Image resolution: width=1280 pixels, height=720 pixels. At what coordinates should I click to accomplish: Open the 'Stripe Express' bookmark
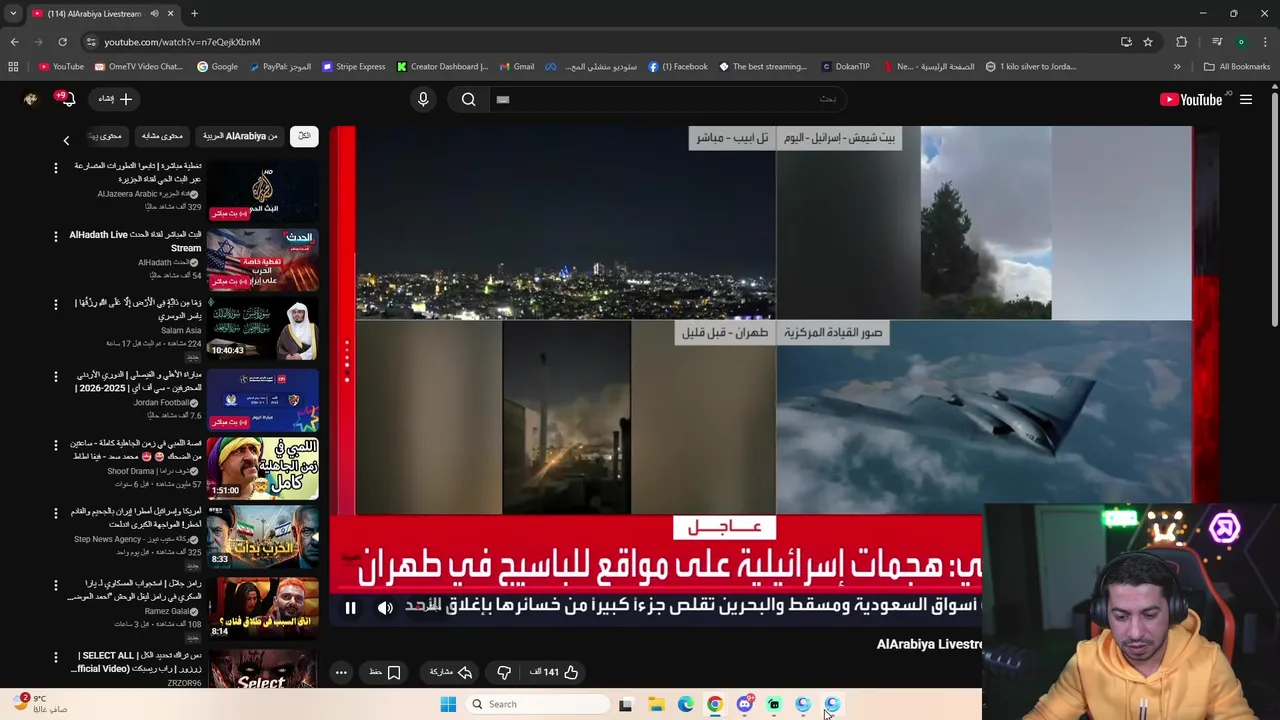coord(353,67)
